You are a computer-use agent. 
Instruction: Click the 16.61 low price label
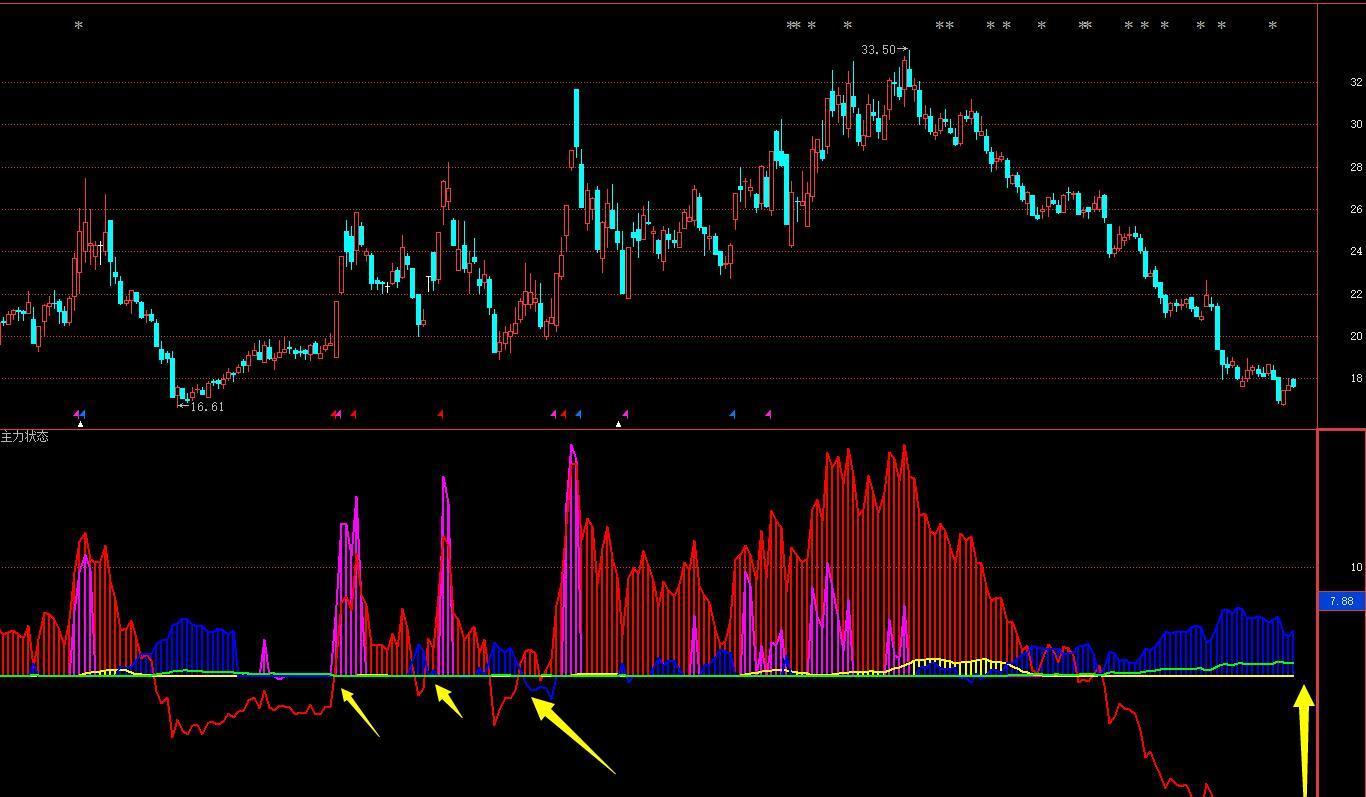pyautogui.click(x=207, y=407)
